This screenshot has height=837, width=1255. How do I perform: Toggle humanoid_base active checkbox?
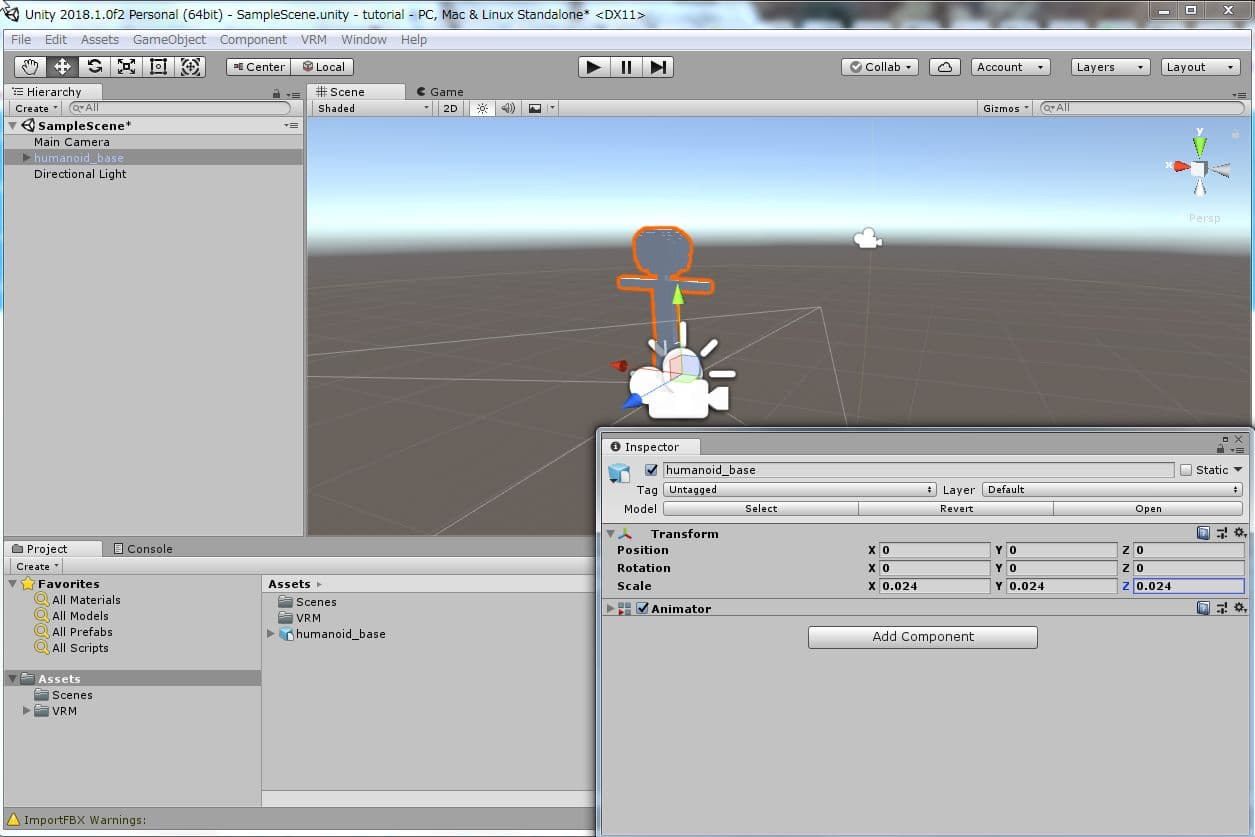[652, 470]
